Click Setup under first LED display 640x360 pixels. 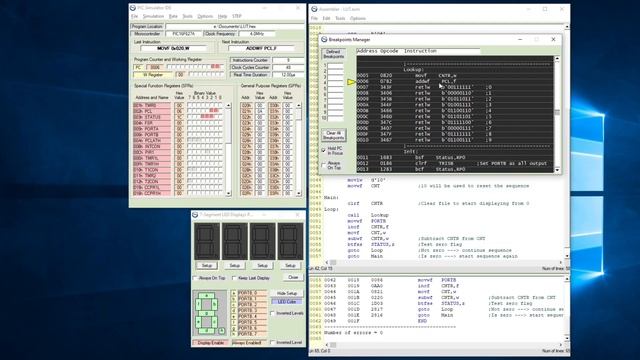[x=207, y=266]
